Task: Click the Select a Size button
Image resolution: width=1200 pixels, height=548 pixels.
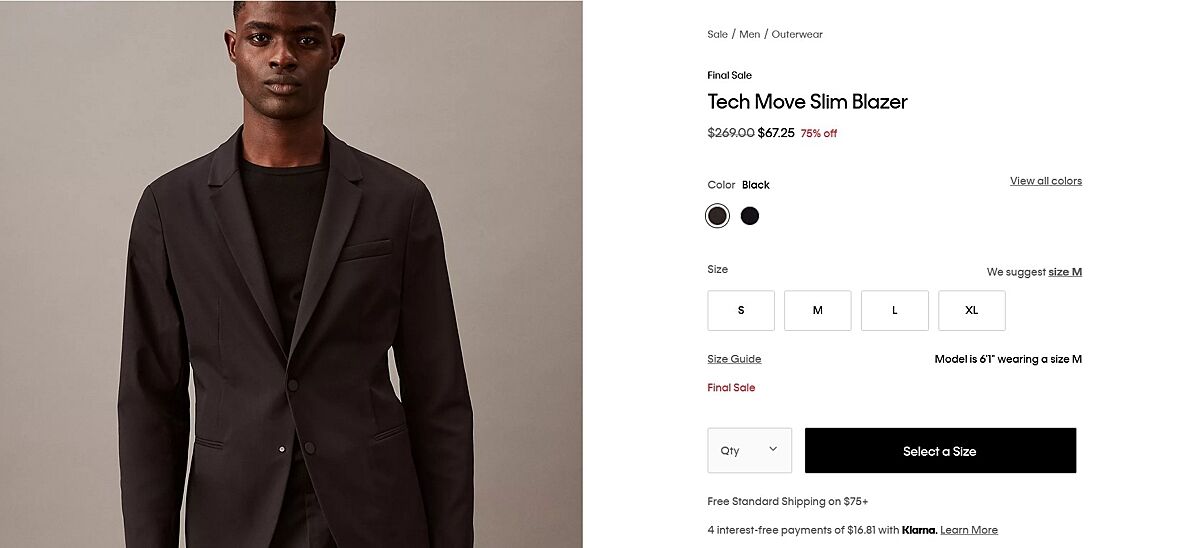Action: tap(940, 451)
